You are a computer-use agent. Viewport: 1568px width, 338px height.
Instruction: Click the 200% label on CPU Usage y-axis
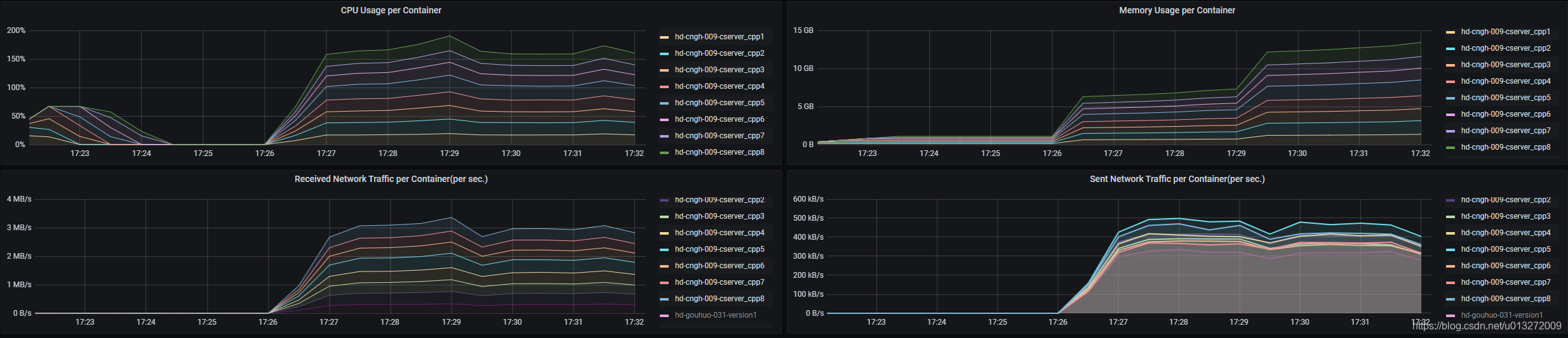[x=16, y=30]
